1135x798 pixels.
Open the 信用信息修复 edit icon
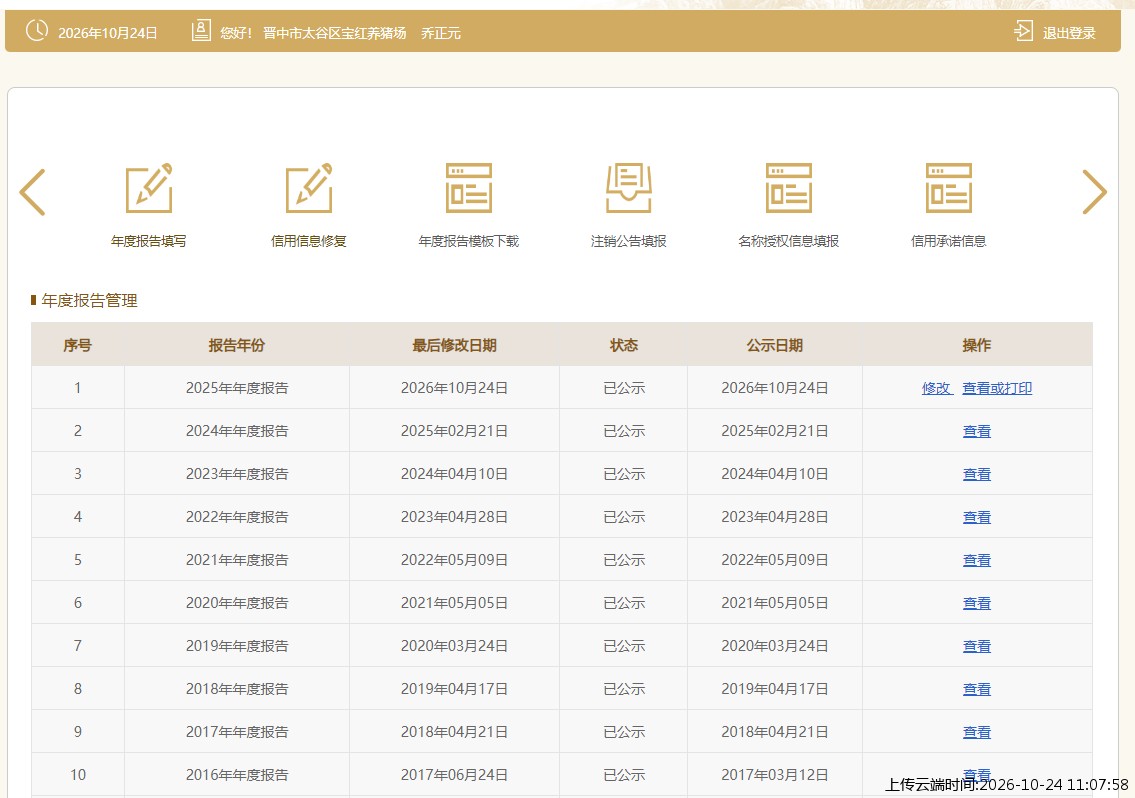(x=309, y=188)
